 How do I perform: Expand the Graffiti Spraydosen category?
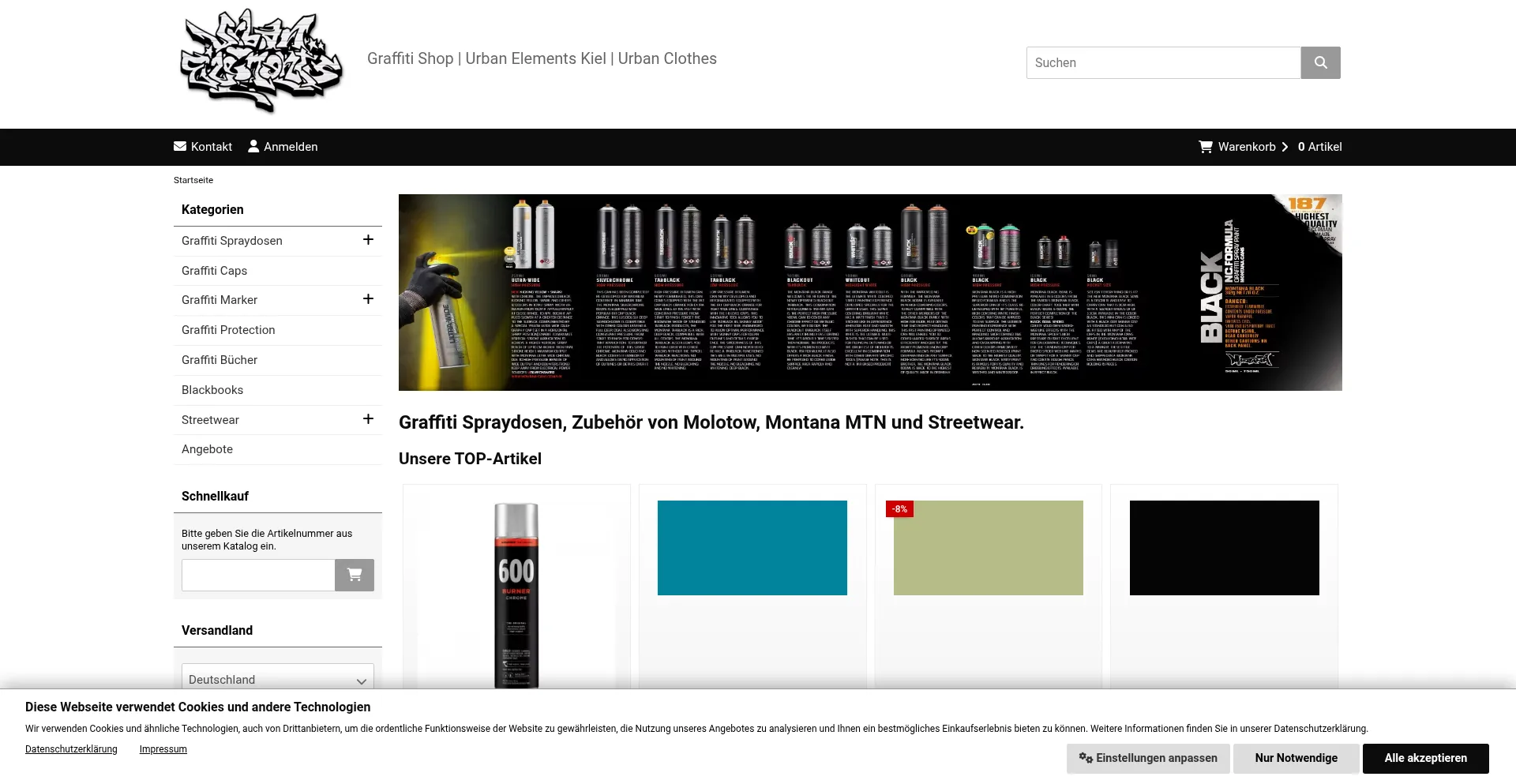[x=368, y=240]
